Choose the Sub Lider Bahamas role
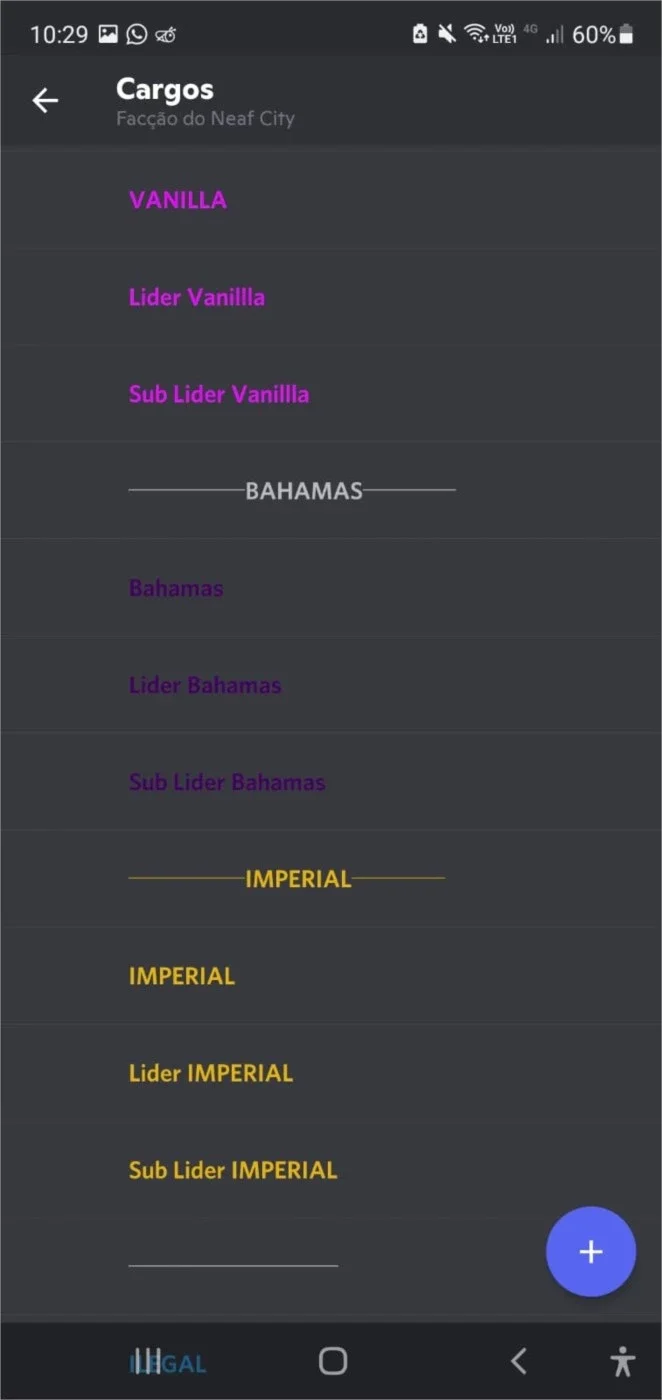Viewport: 662px width, 1400px height. 331,782
